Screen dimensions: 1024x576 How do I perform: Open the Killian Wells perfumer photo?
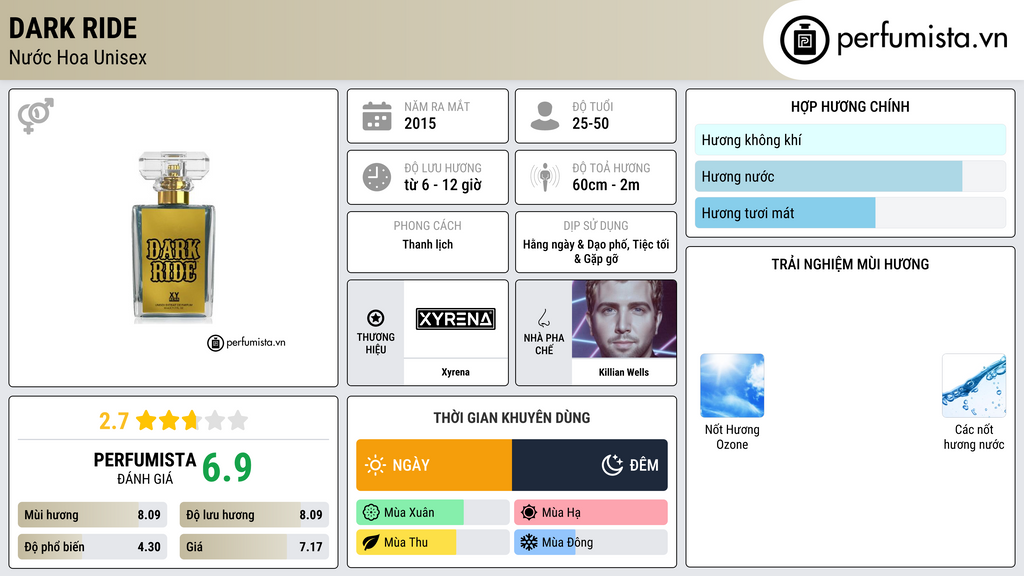(624, 319)
